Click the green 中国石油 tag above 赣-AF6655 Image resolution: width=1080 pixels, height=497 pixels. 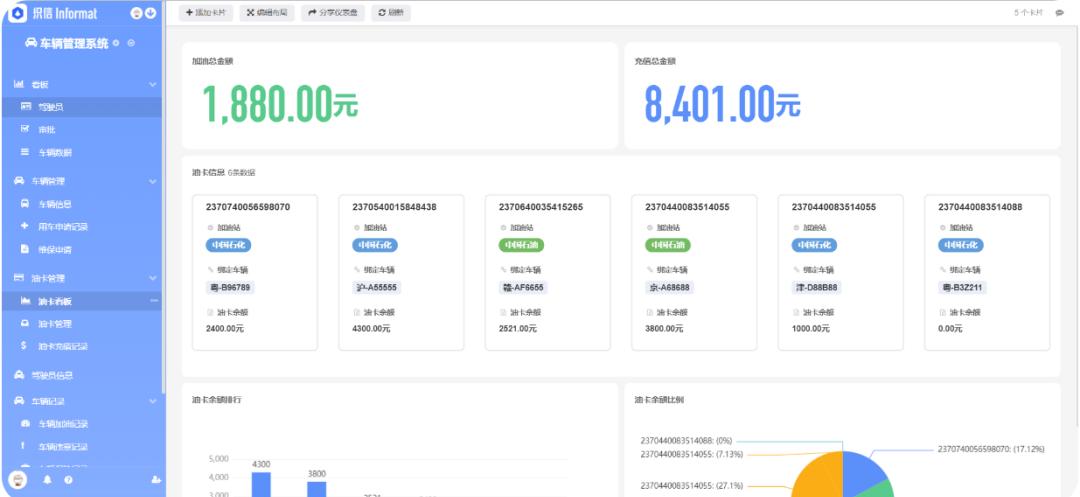(521, 244)
